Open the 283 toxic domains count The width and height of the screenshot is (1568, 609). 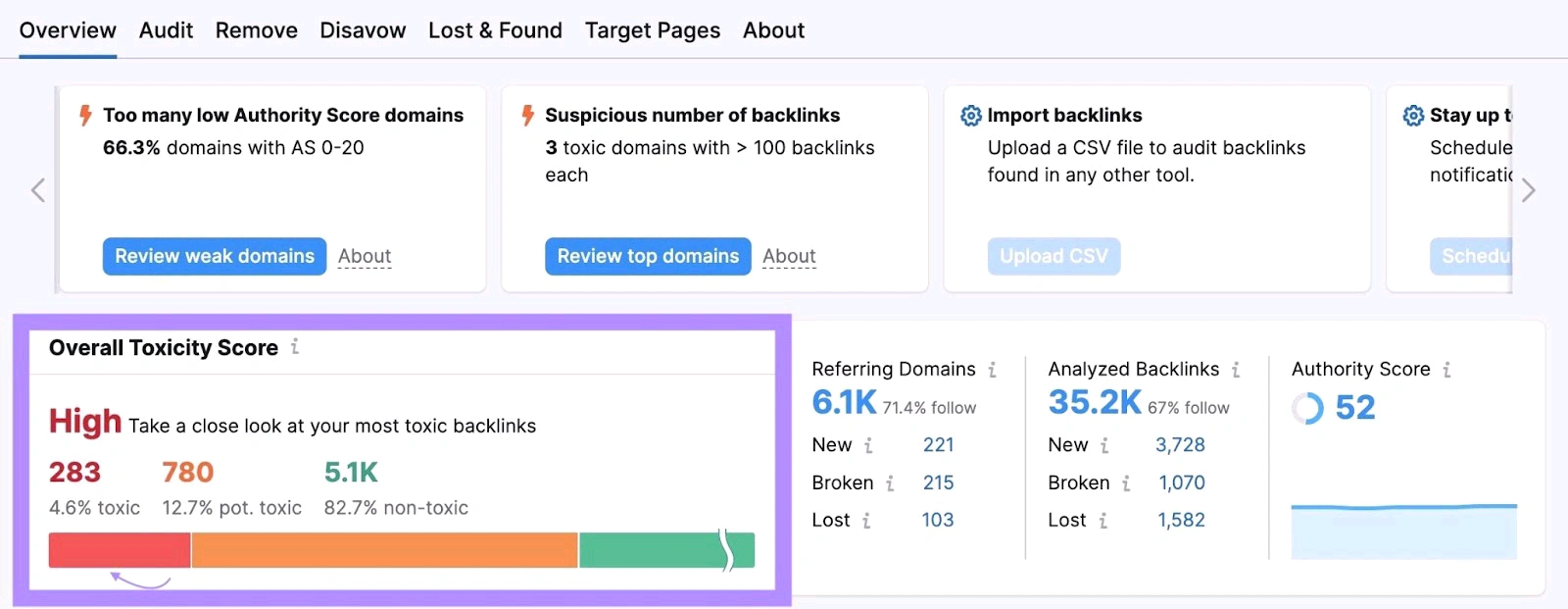(75, 473)
